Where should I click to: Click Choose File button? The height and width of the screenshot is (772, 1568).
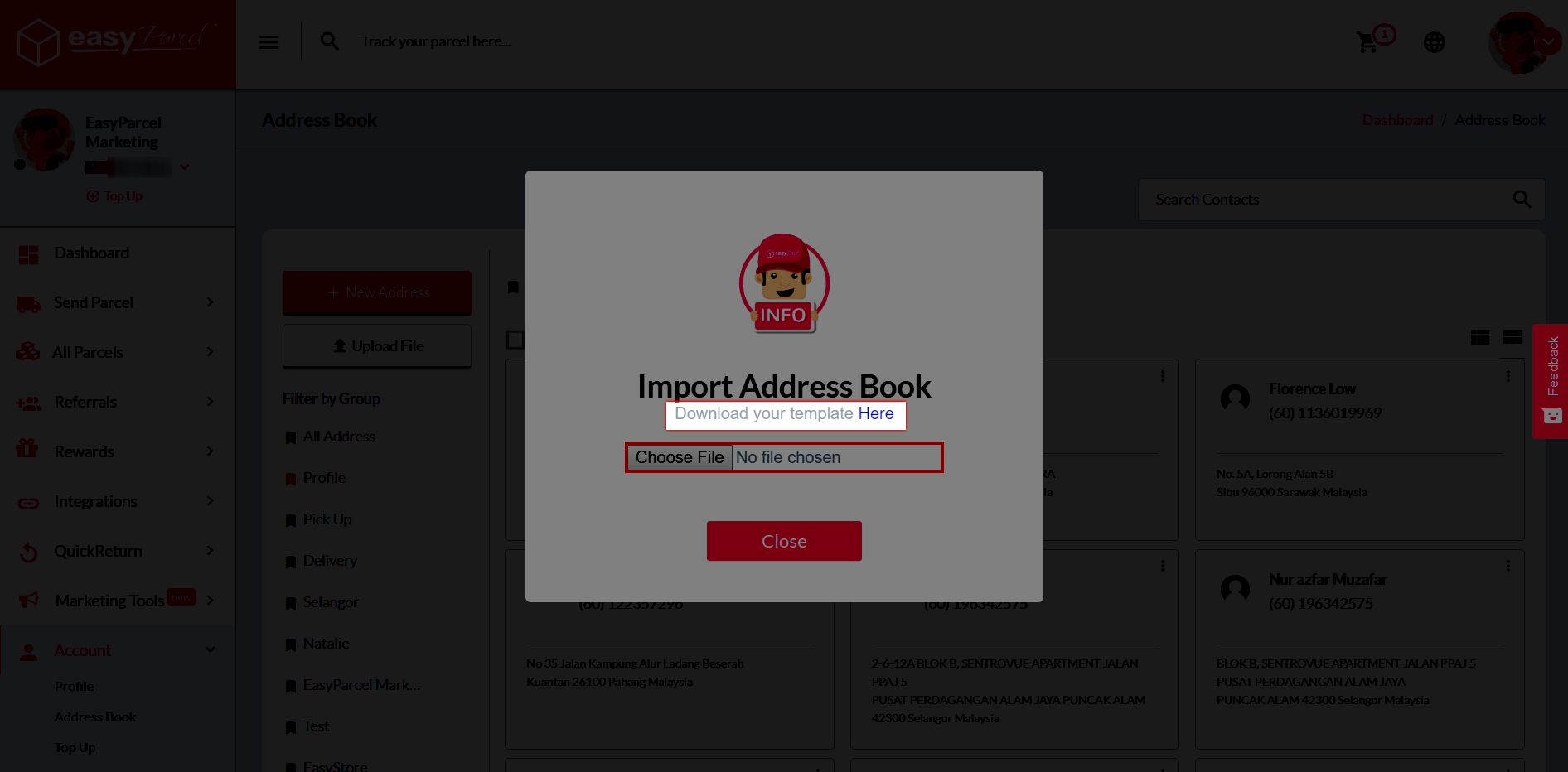(x=680, y=457)
